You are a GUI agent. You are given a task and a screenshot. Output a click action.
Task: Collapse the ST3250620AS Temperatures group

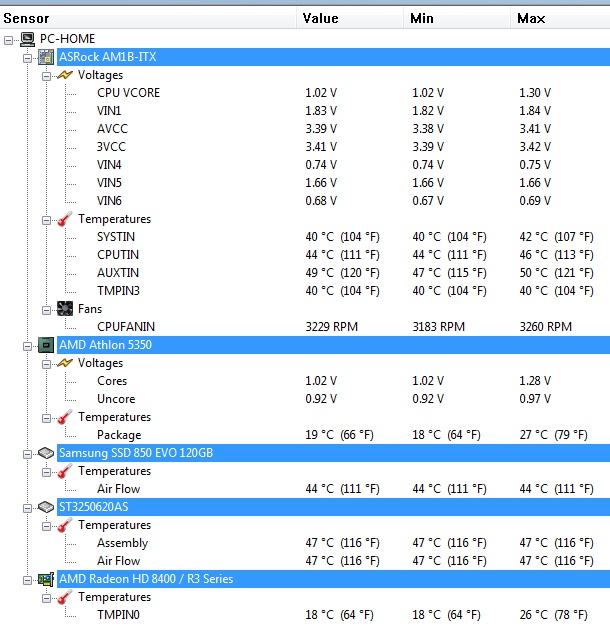coord(47,527)
